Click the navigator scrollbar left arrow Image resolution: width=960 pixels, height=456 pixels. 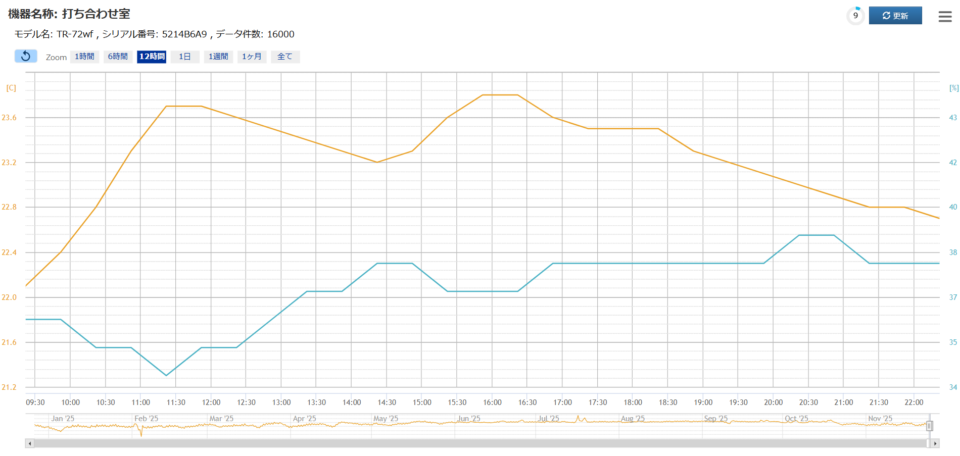click(30, 443)
